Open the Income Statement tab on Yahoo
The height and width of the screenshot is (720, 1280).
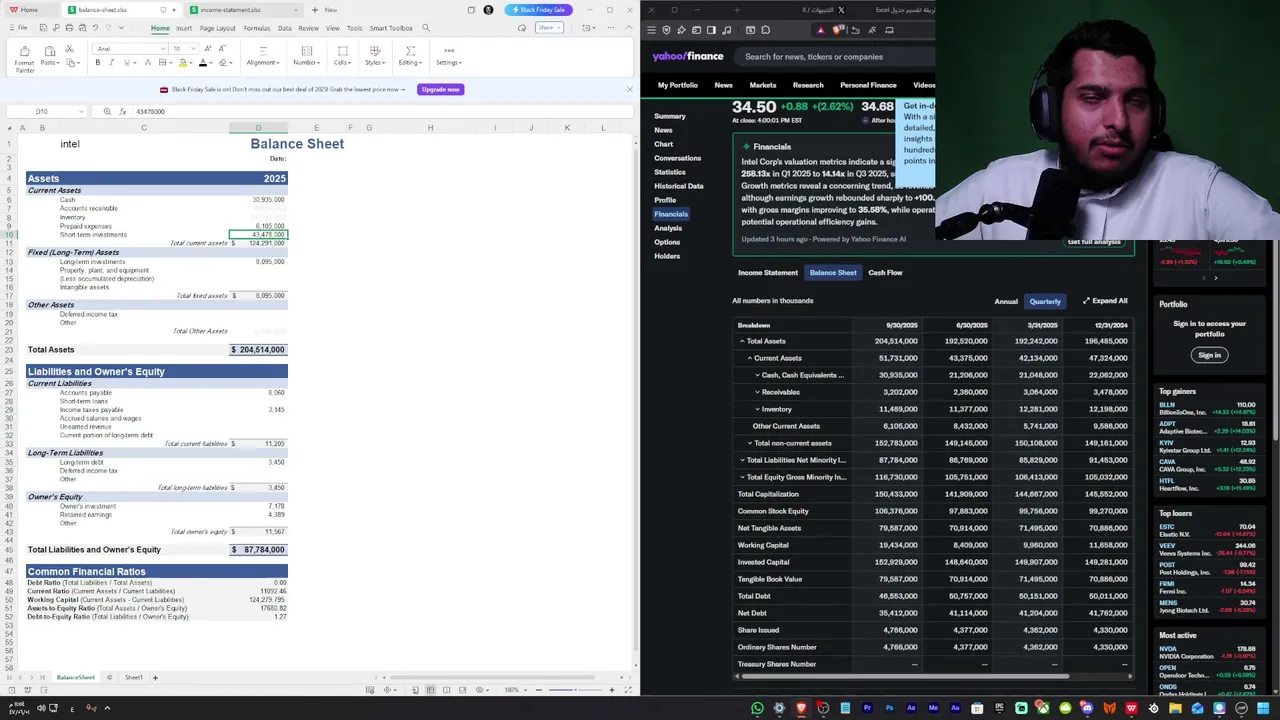(x=768, y=273)
